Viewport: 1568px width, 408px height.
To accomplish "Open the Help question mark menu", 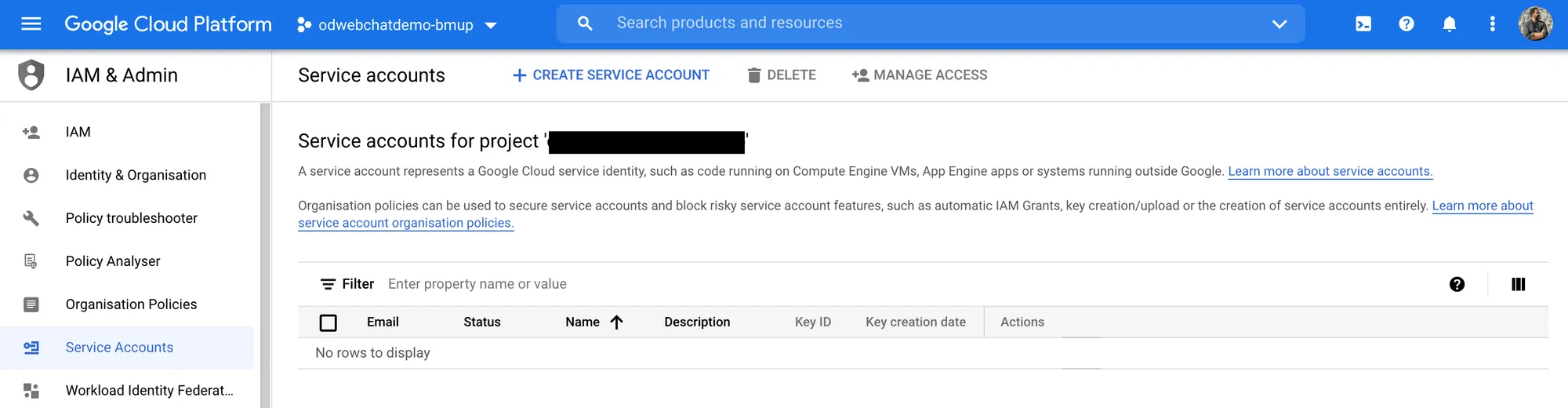I will pos(1406,24).
